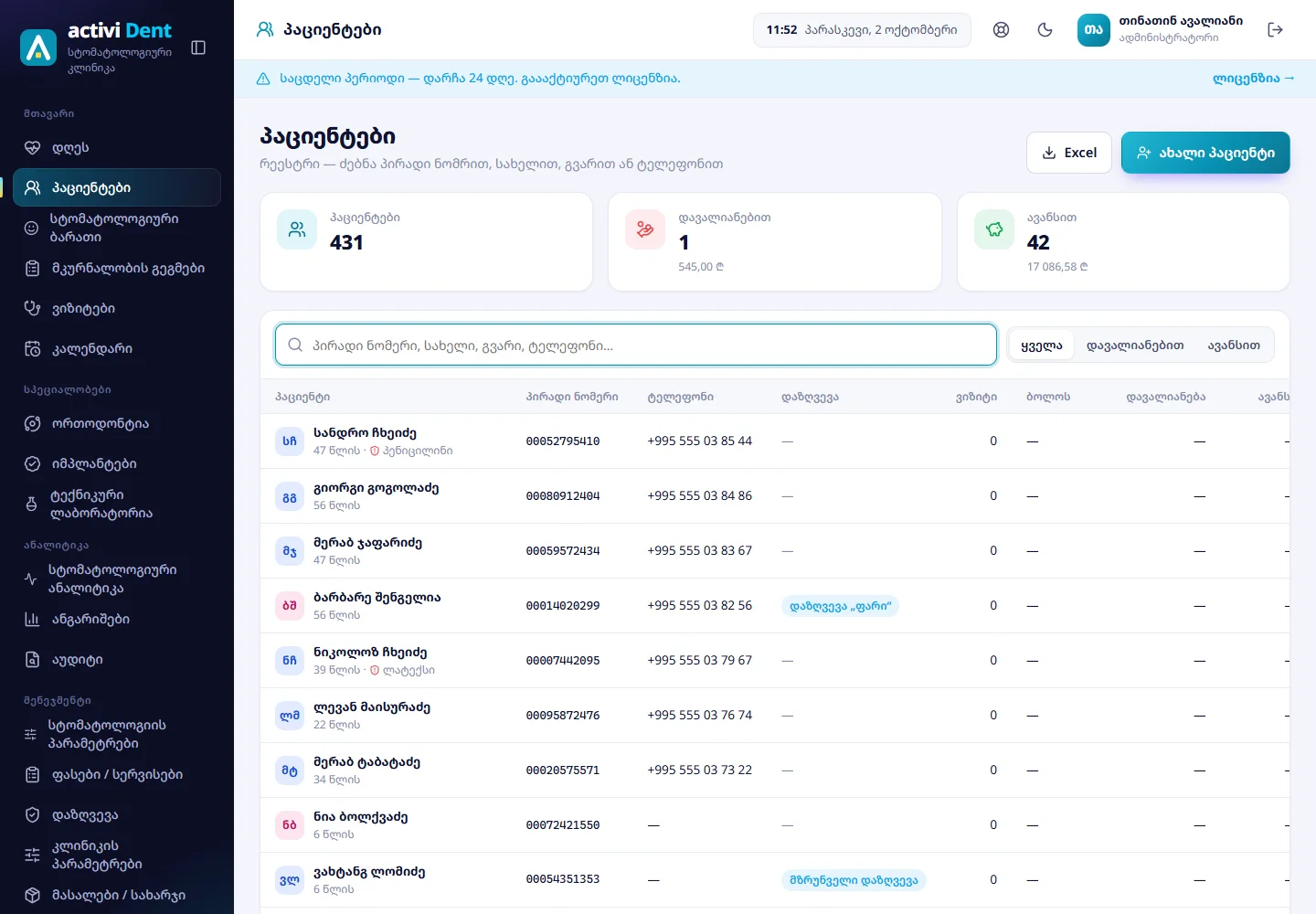1316x914 pixels.
Task: Click phone number +995 555 03 83 67
Action: point(700,551)
